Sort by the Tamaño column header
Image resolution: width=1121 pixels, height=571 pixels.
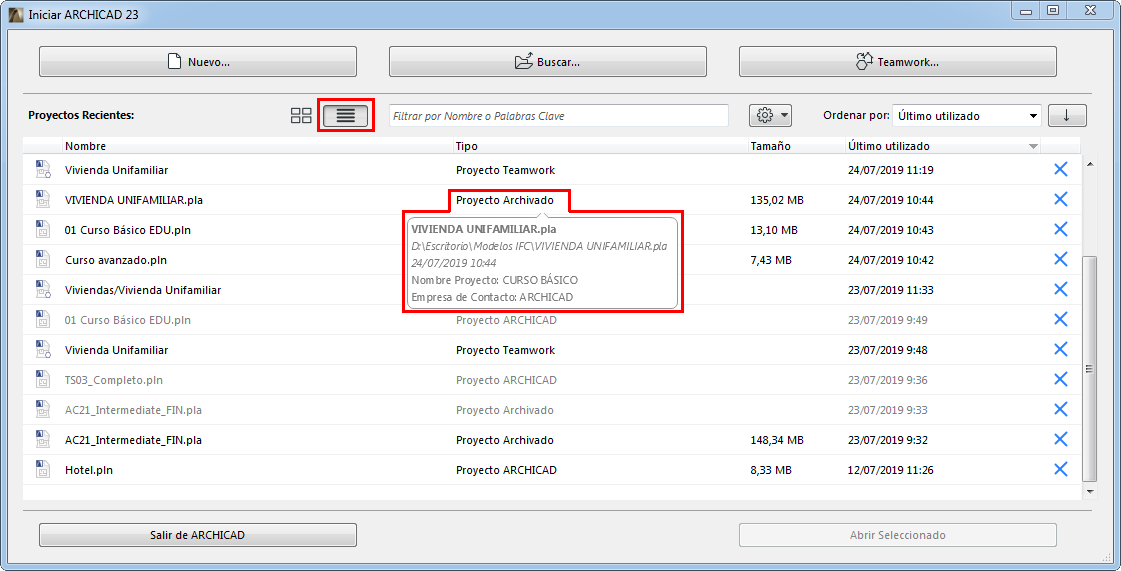796,146
